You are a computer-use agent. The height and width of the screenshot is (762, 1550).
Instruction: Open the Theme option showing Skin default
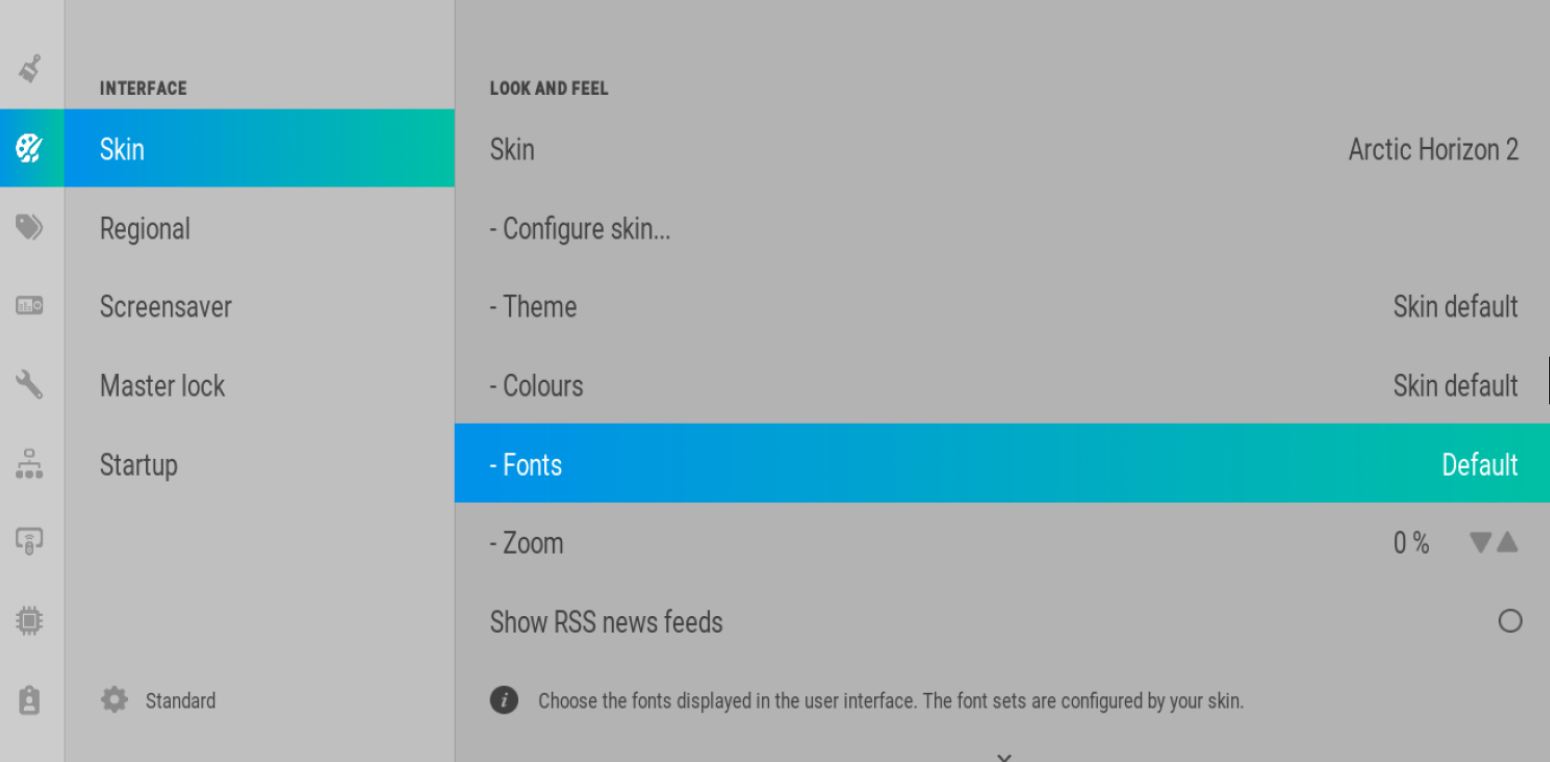(x=1002, y=306)
